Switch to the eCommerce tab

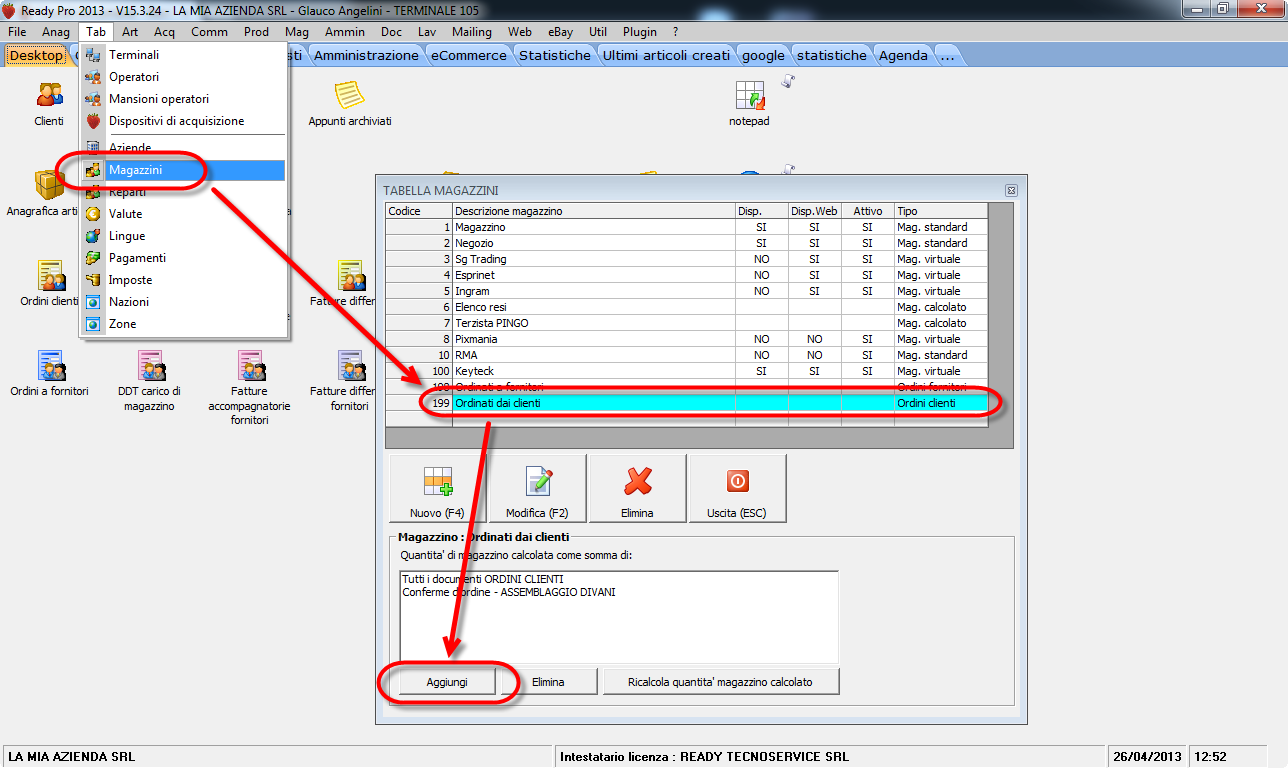tap(469, 55)
